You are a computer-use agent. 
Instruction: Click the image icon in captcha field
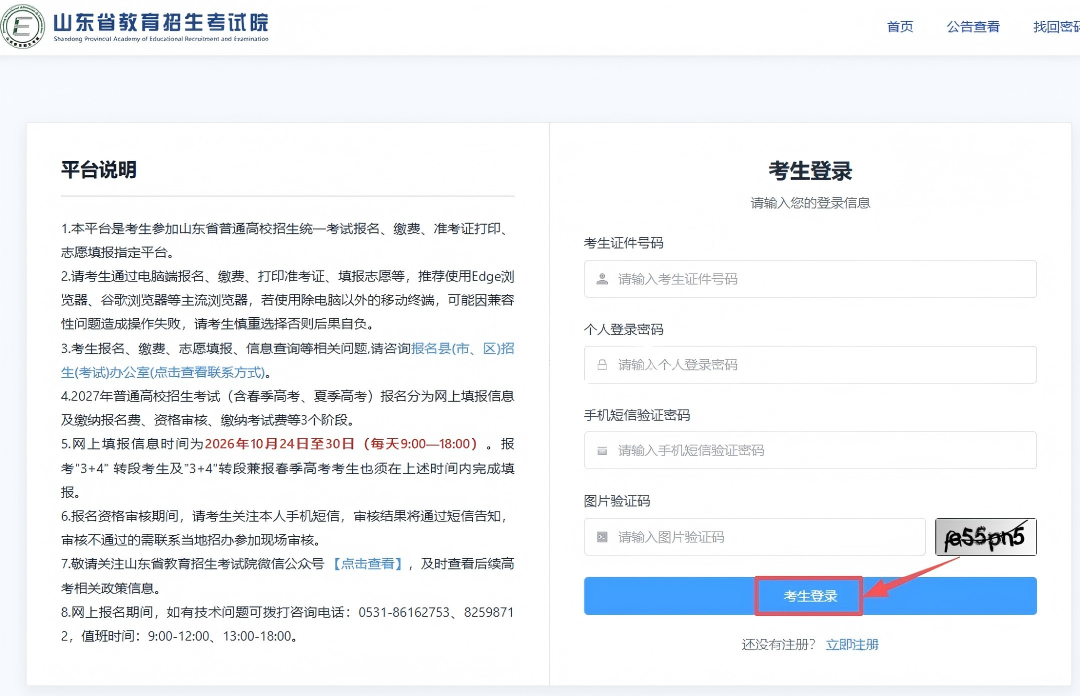pos(602,537)
